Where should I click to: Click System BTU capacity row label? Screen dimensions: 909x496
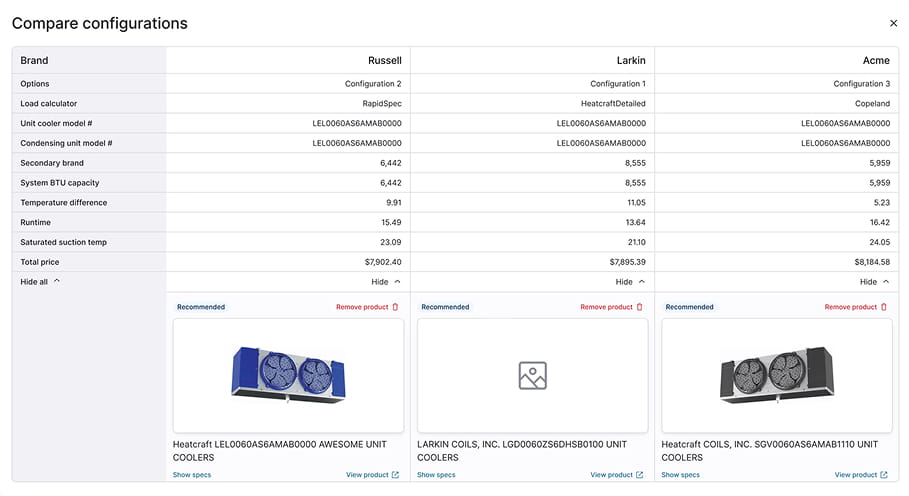tap(60, 183)
